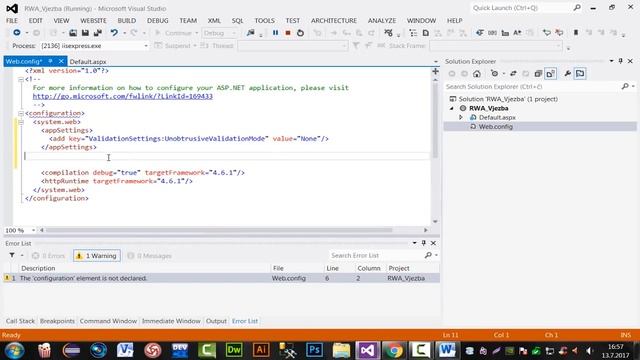The height and width of the screenshot is (360, 640).
Task: Open the WEBSITE menu
Action: pos(93,20)
